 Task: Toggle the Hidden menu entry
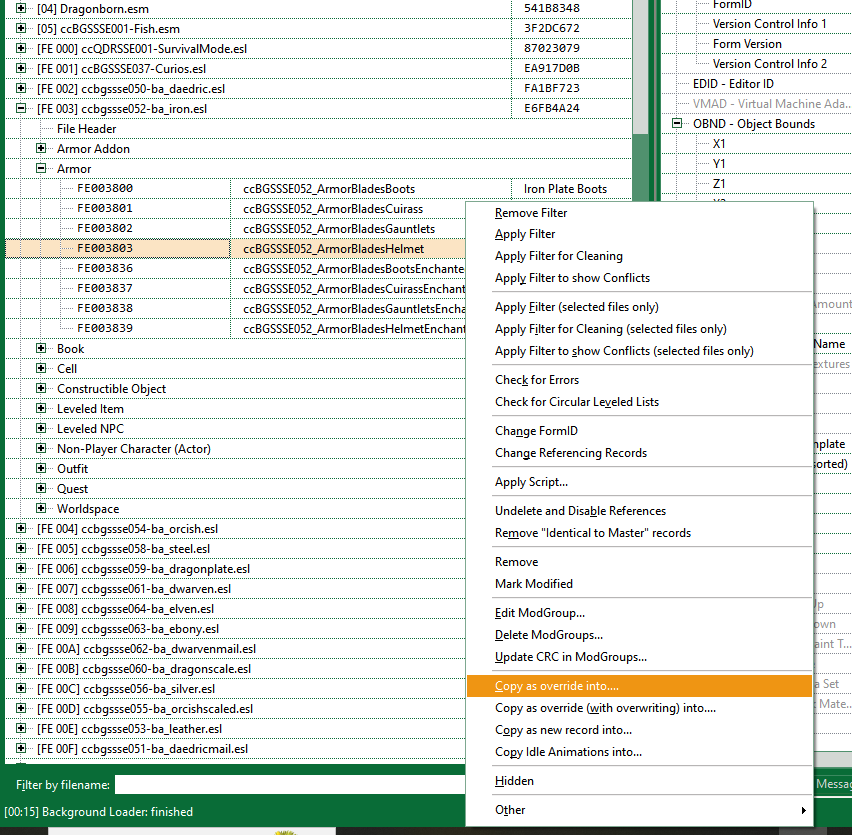[639, 781]
